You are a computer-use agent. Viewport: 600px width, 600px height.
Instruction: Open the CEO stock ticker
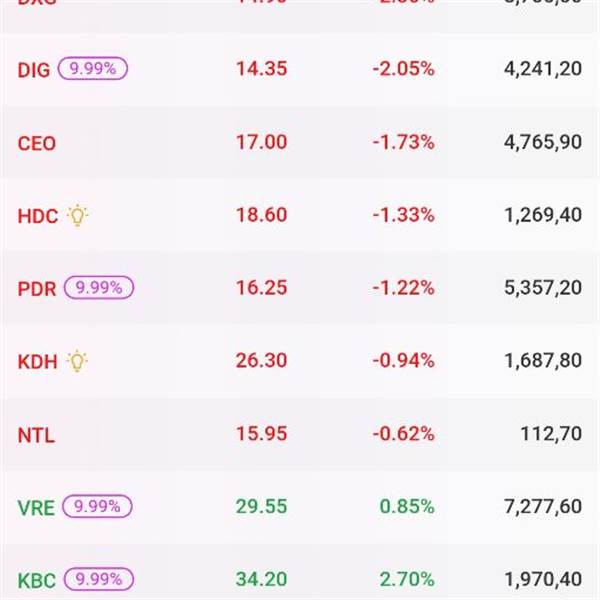37,143
